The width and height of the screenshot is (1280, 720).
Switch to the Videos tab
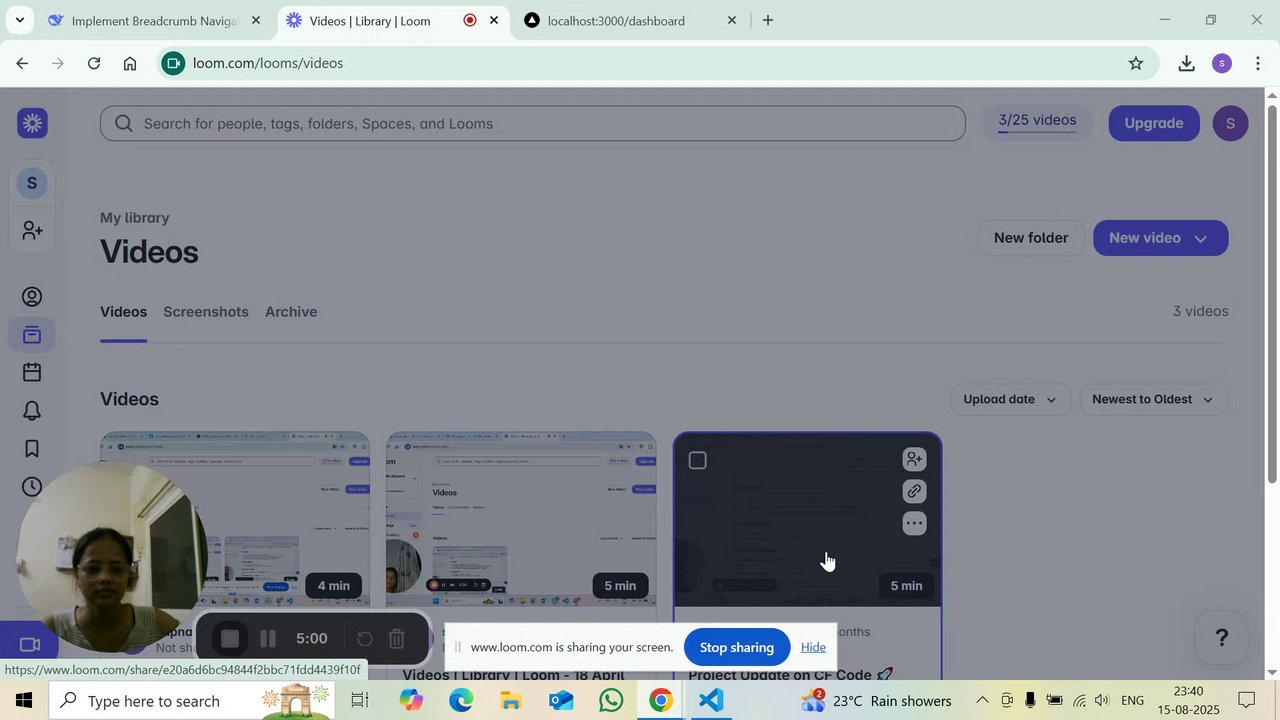[123, 312]
